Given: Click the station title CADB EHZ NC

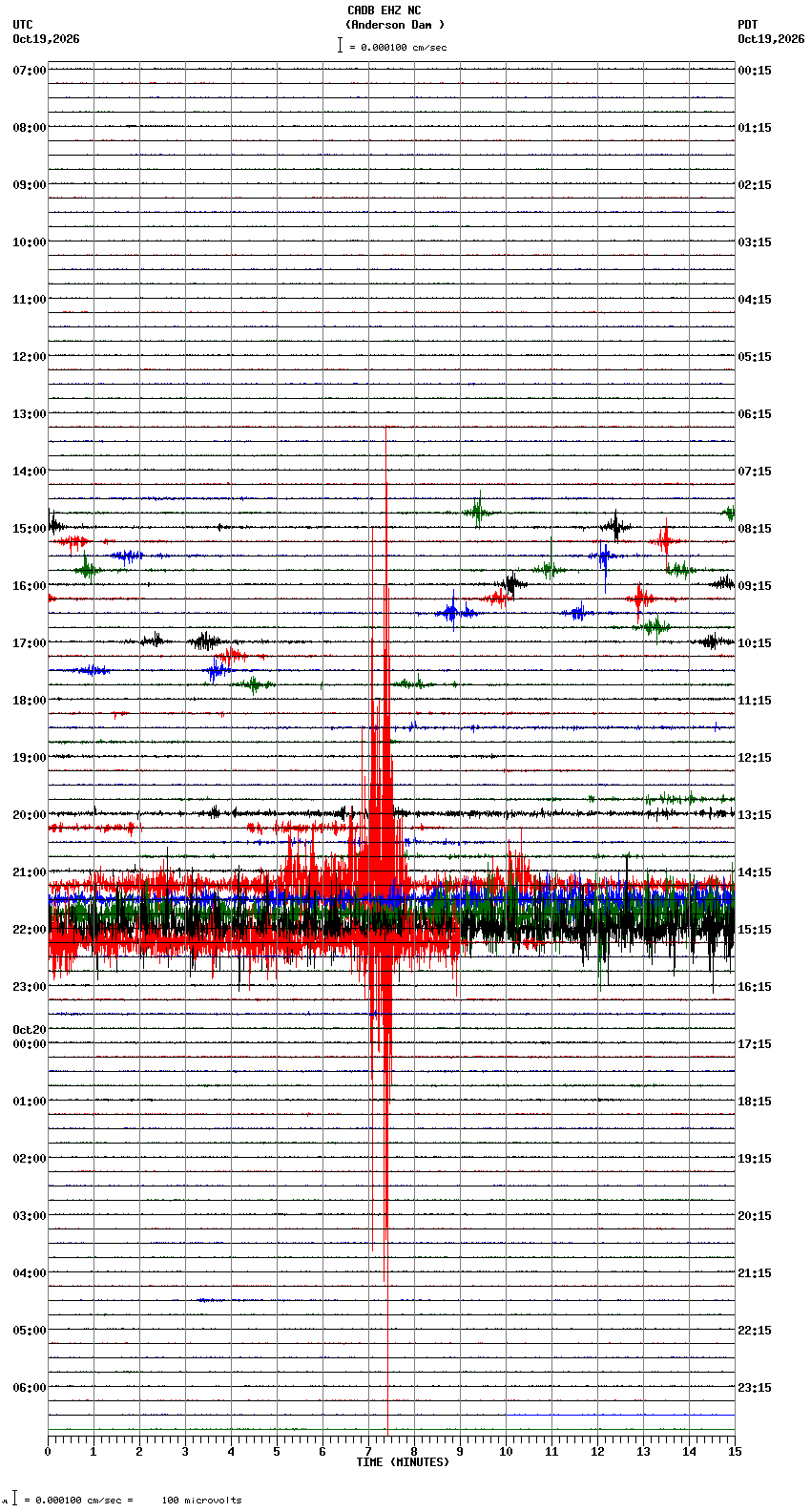Looking at the screenshot, I should (384, 10).
